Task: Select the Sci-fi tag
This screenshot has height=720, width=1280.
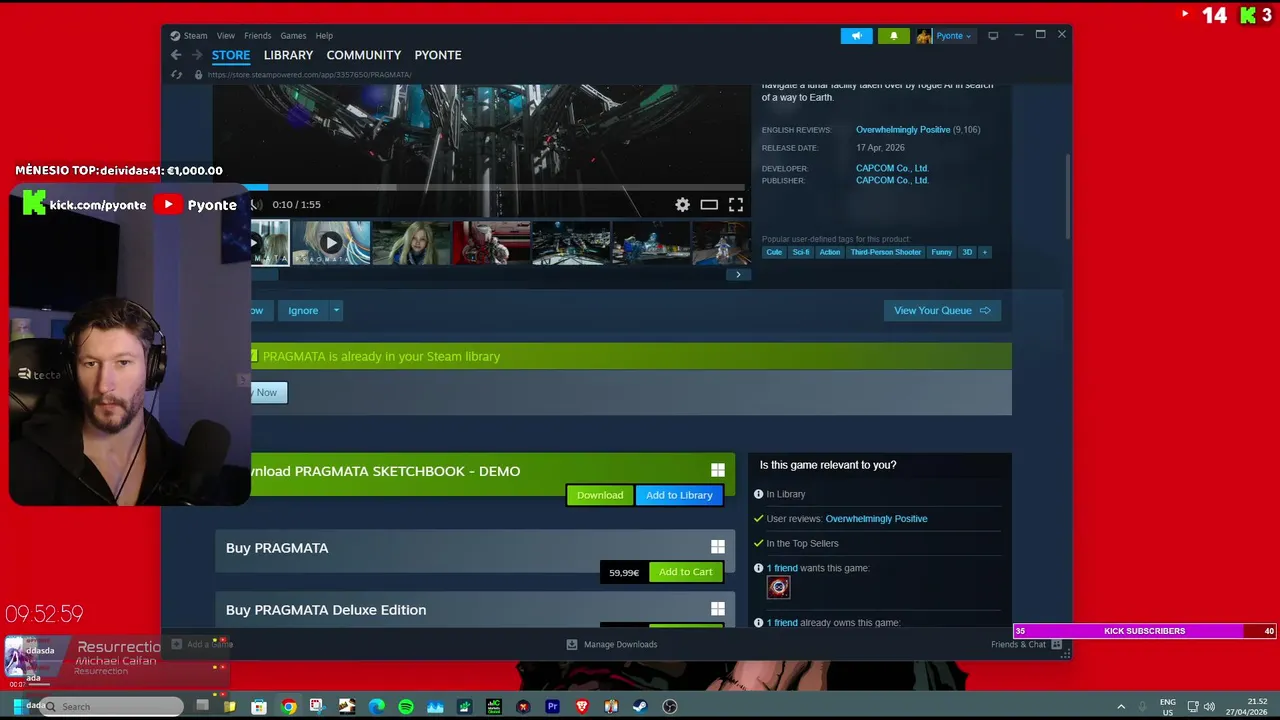Action: (x=801, y=252)
